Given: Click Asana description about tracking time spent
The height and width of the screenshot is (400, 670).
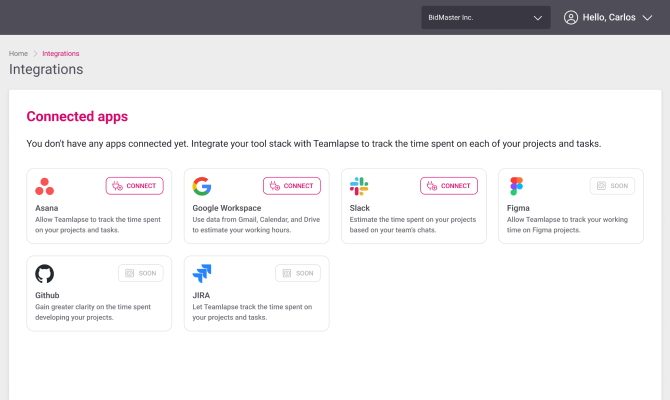Looking at the screenshot, I should click(98, 225).
